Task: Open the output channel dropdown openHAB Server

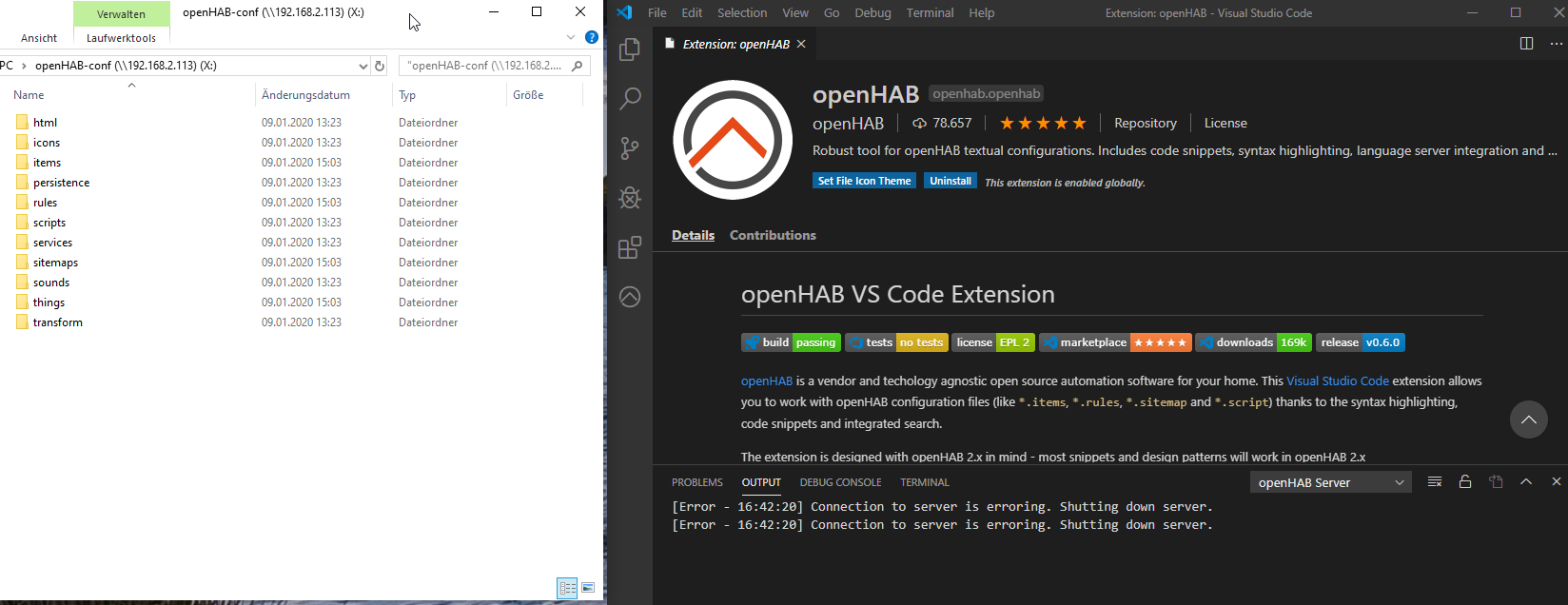Action: coord(1330,482)
